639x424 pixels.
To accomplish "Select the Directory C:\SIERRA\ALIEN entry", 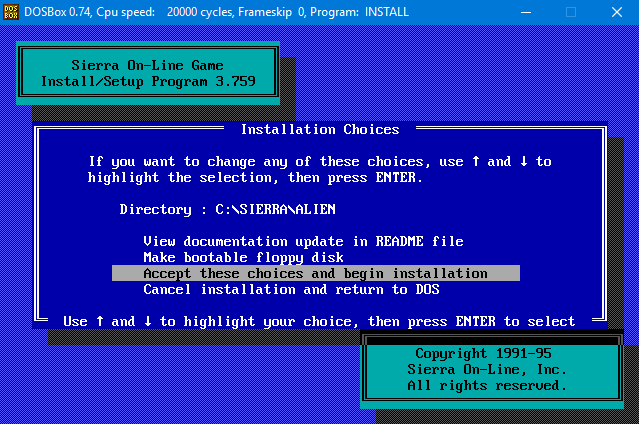I will pos(227,210).
